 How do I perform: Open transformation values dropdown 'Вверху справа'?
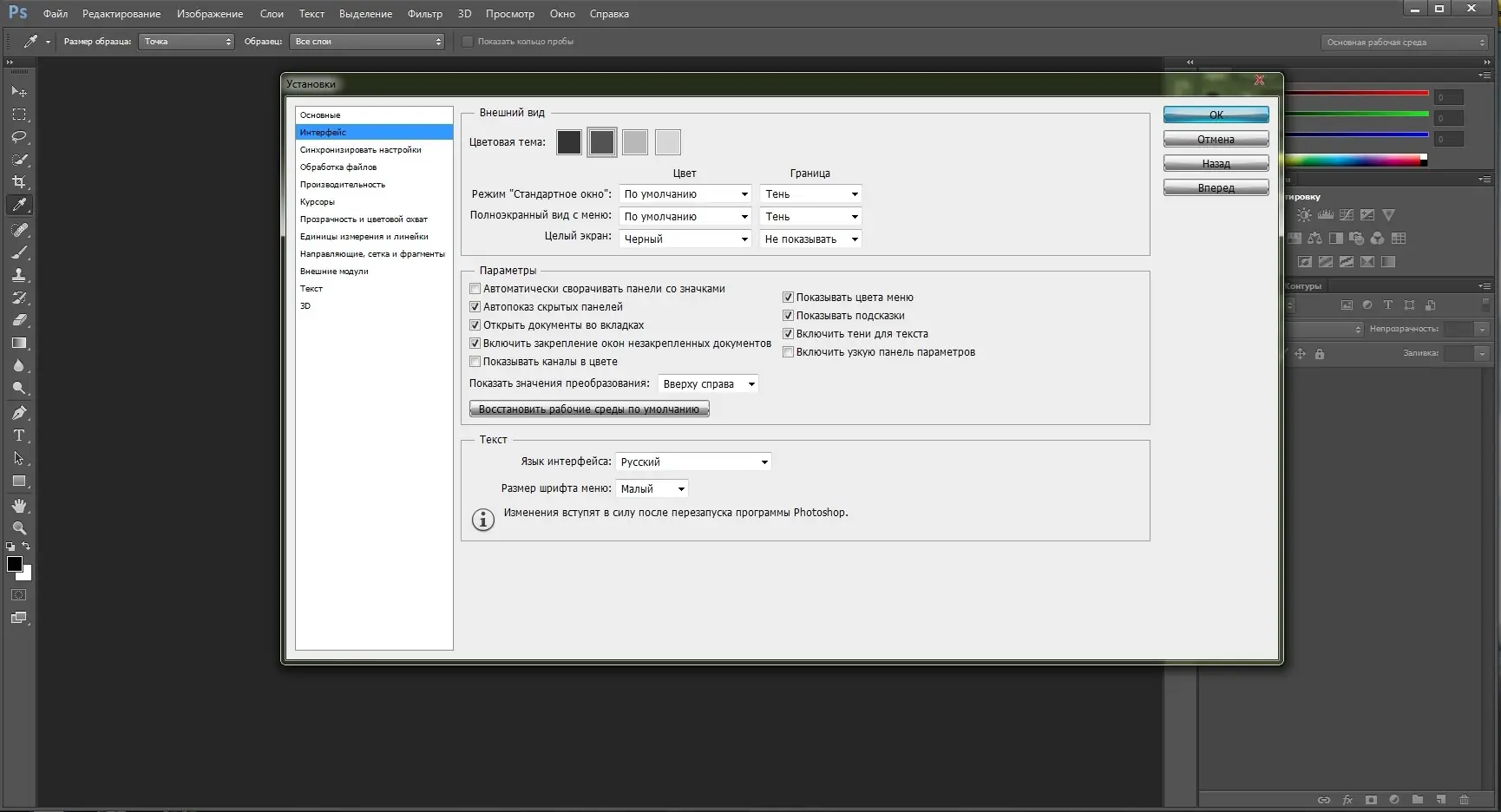(x=708, y=384)
